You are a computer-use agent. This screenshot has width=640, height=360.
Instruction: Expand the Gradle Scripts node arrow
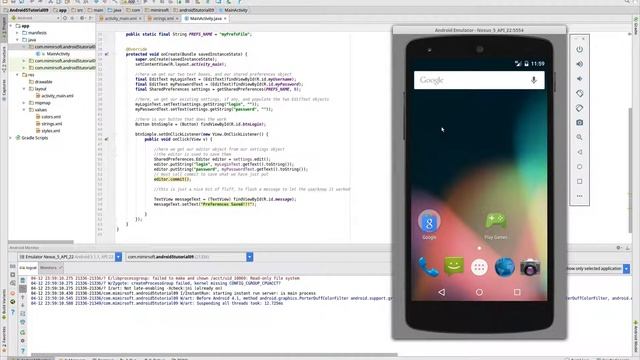tap(11, 138)
